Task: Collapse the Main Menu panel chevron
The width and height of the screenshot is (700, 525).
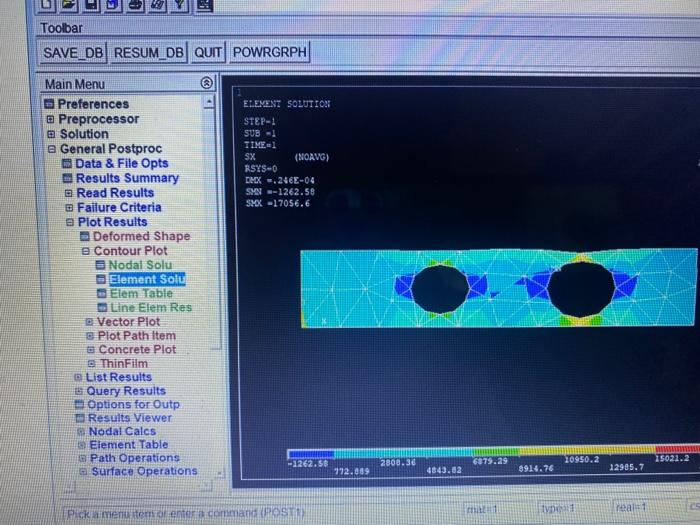Action: point(207,83)
